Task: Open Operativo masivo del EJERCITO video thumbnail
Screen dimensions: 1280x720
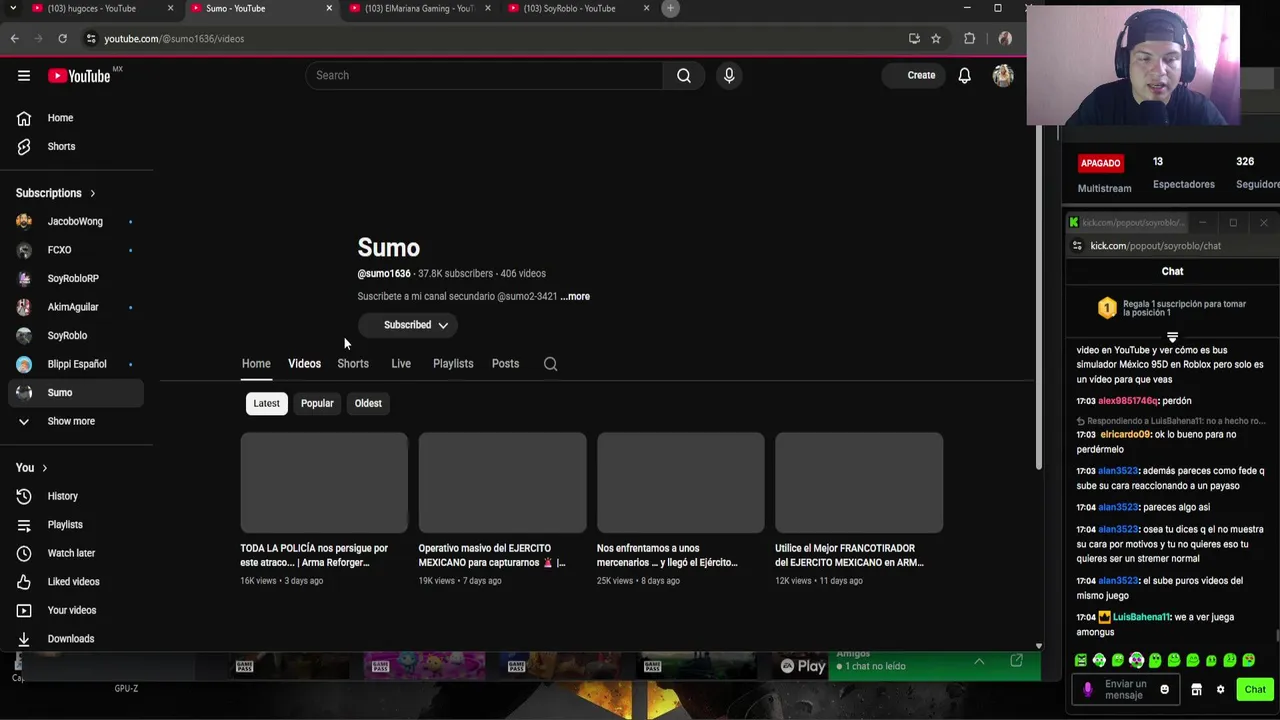Action: point(502,483)
